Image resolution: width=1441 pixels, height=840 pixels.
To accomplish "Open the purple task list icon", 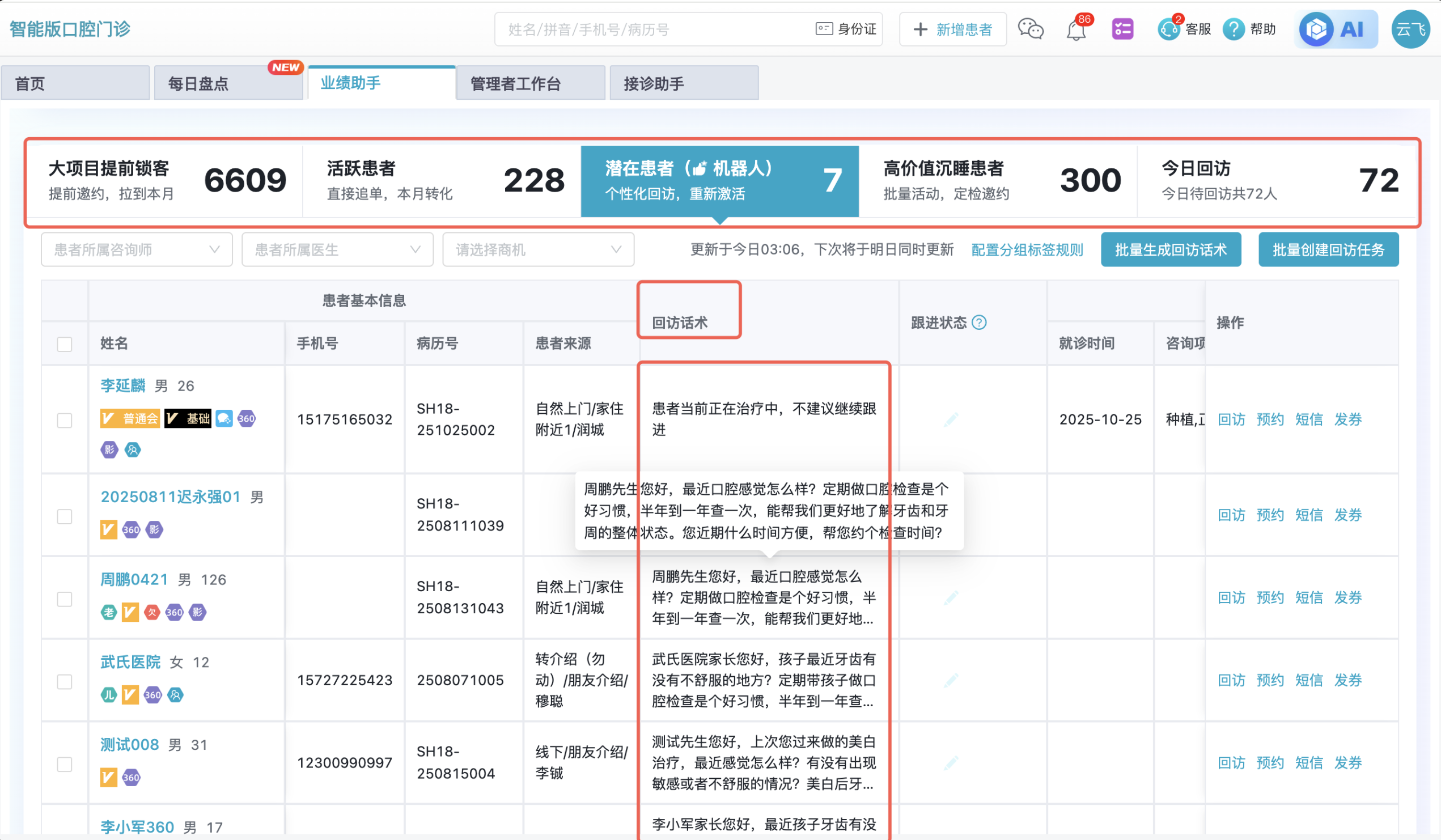I will tap(1122, 28).
